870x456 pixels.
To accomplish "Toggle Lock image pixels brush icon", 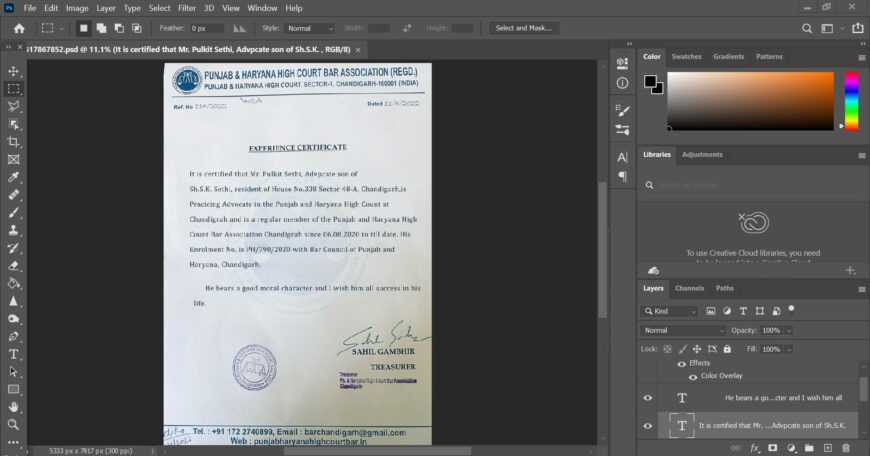I will point(682,349).
